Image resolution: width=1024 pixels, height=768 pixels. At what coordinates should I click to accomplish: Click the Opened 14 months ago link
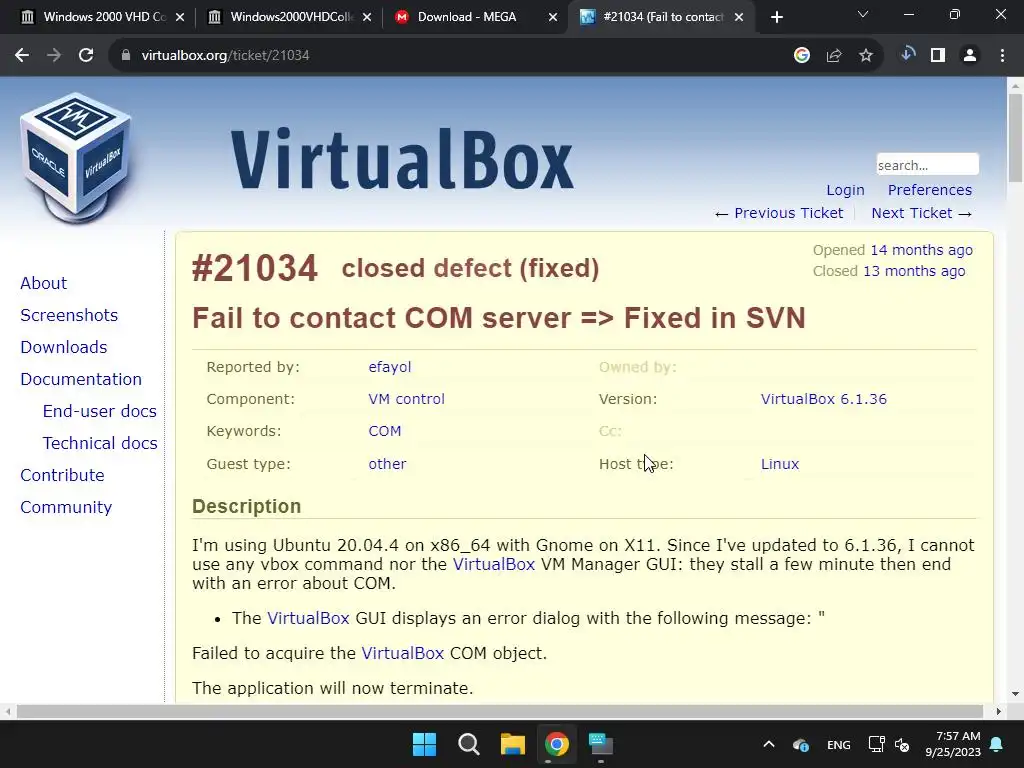click(921, 250)
